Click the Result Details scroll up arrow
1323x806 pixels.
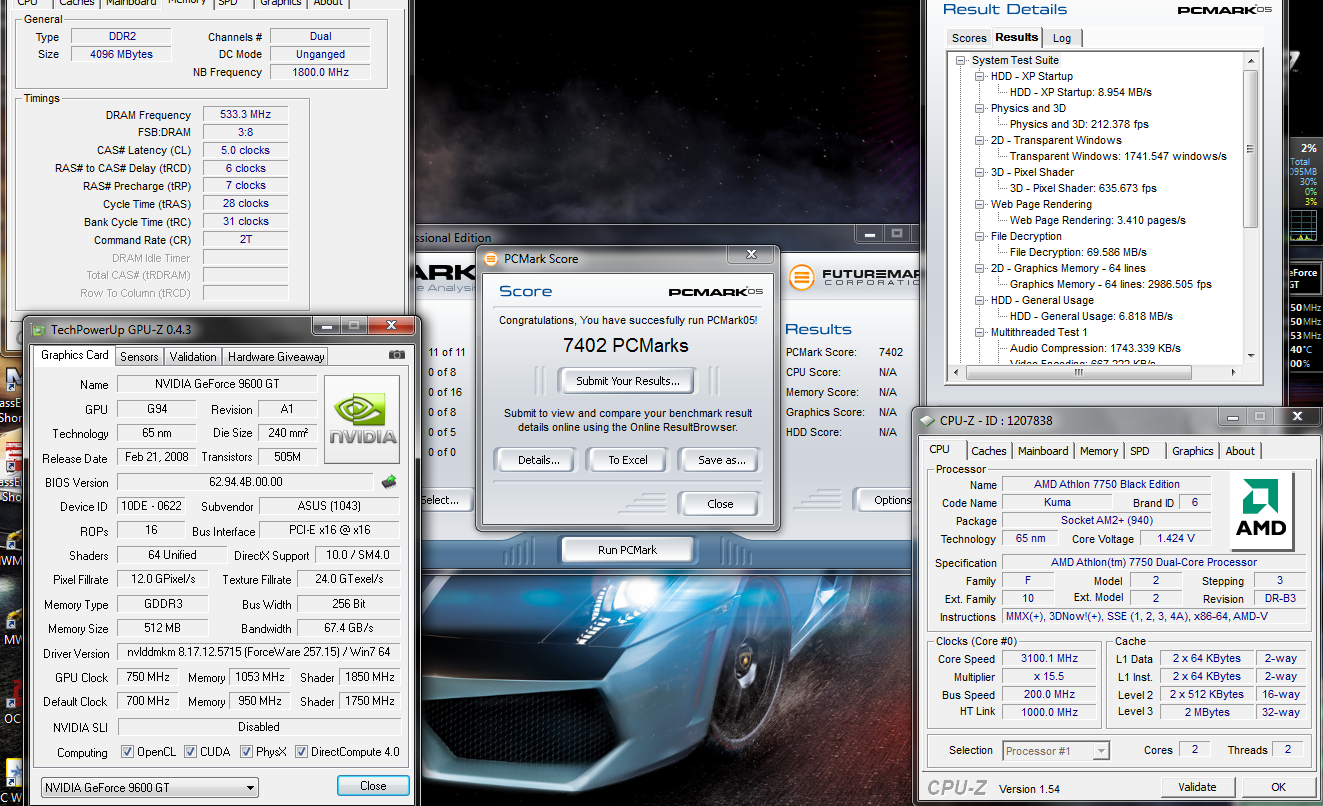(x=1251, y=59)
